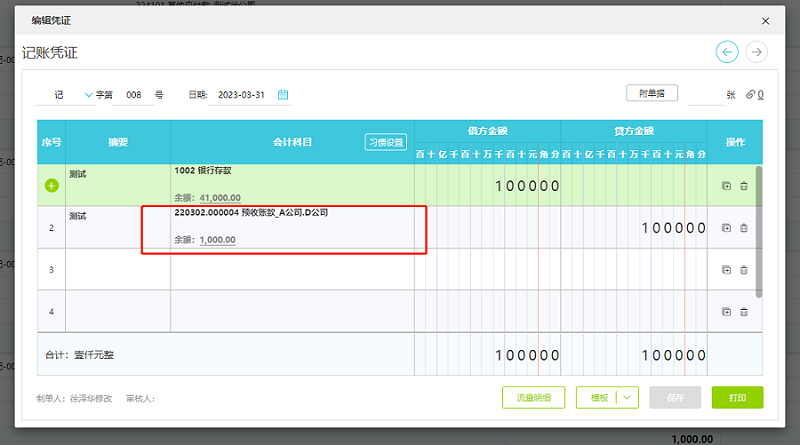Insert row icon for row 4
Image resolution: width=800 pixels, height=445 pixels.
pyautogui.click(x=727, y=311)
